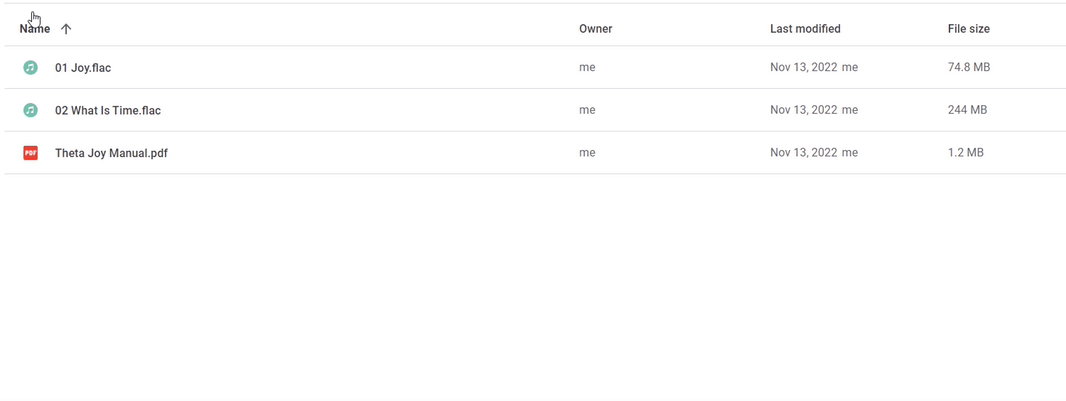This screenshot has height=401, width=1066.
Task: Click the File size column header
Action: click(x=969, y=29)
